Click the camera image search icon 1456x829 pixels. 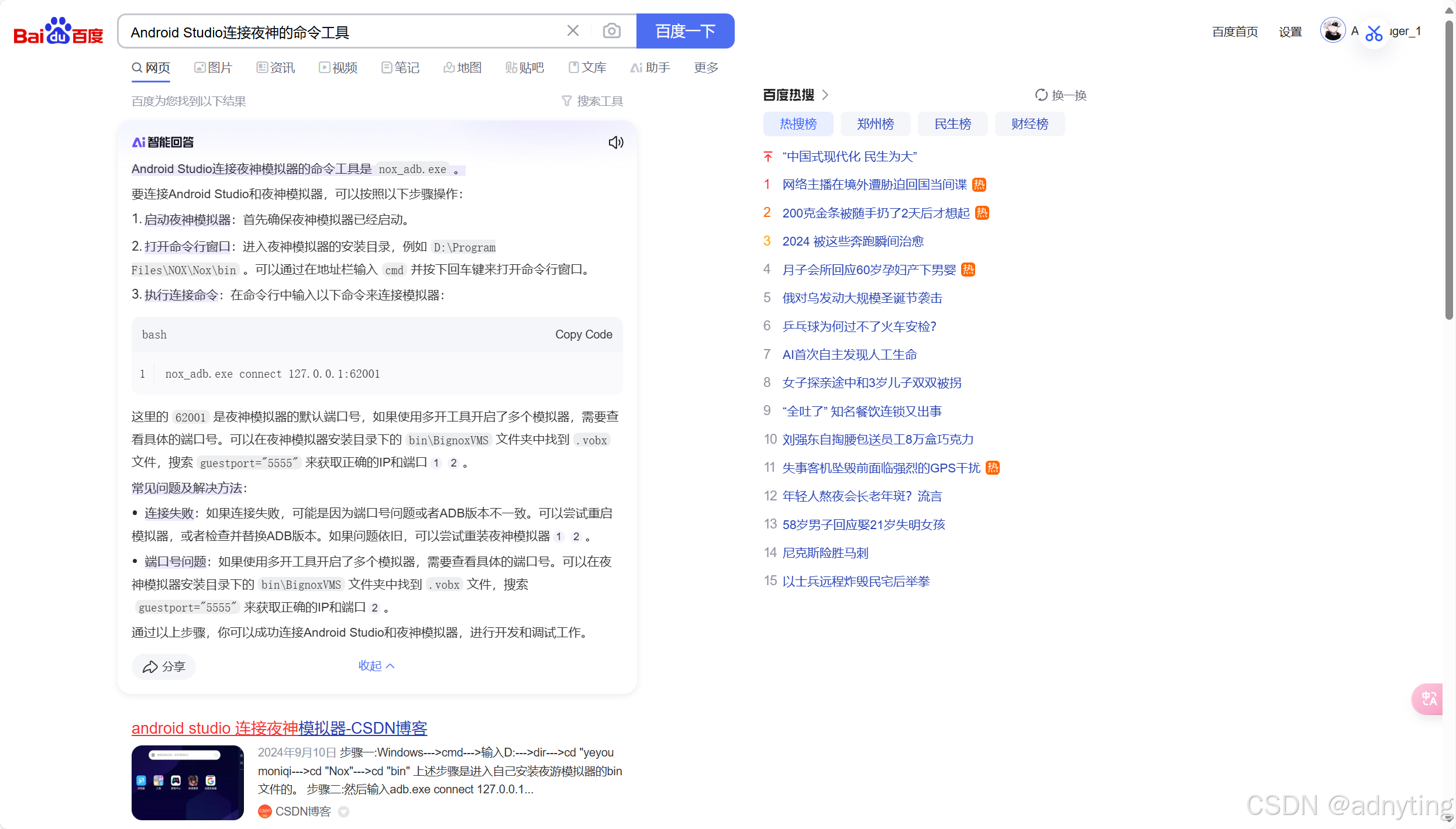click(x=611, y=31)
